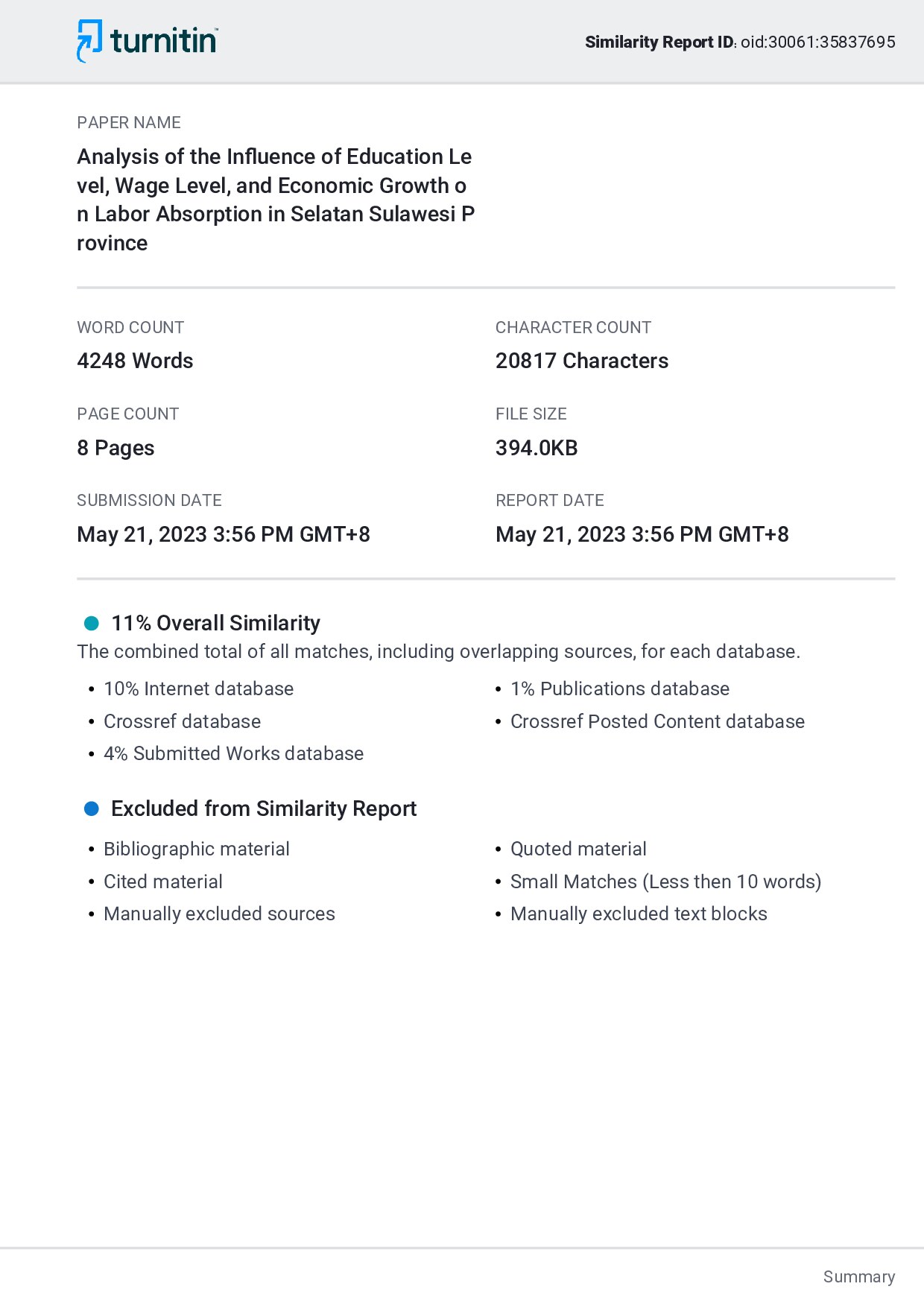Click the turnitin wordmark text

click(x=164, y=40)
